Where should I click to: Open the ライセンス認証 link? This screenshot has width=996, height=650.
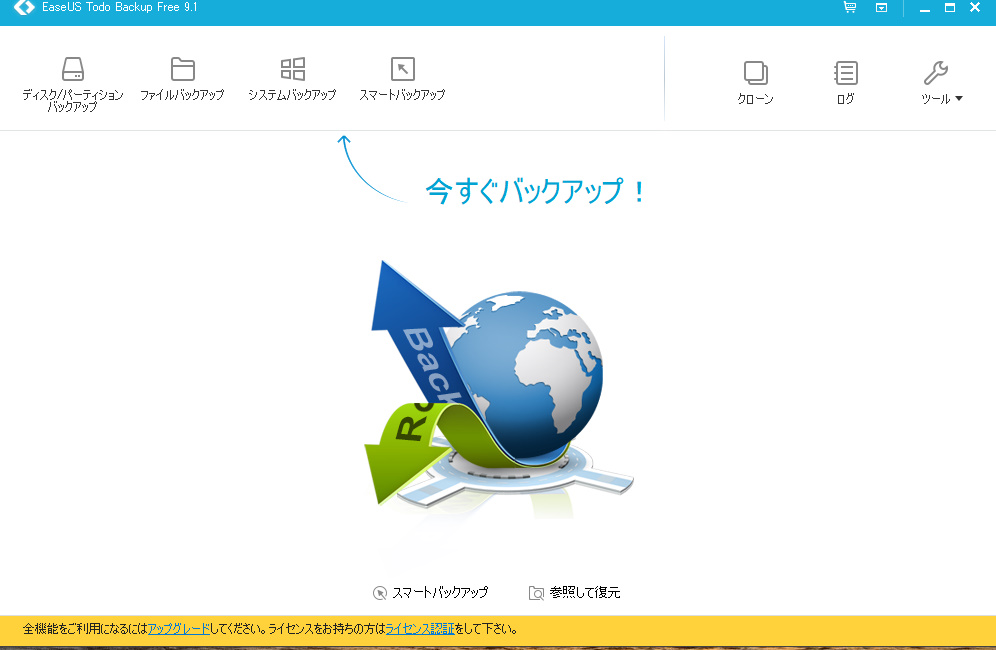pyautogui.click(x=419, y=629)
